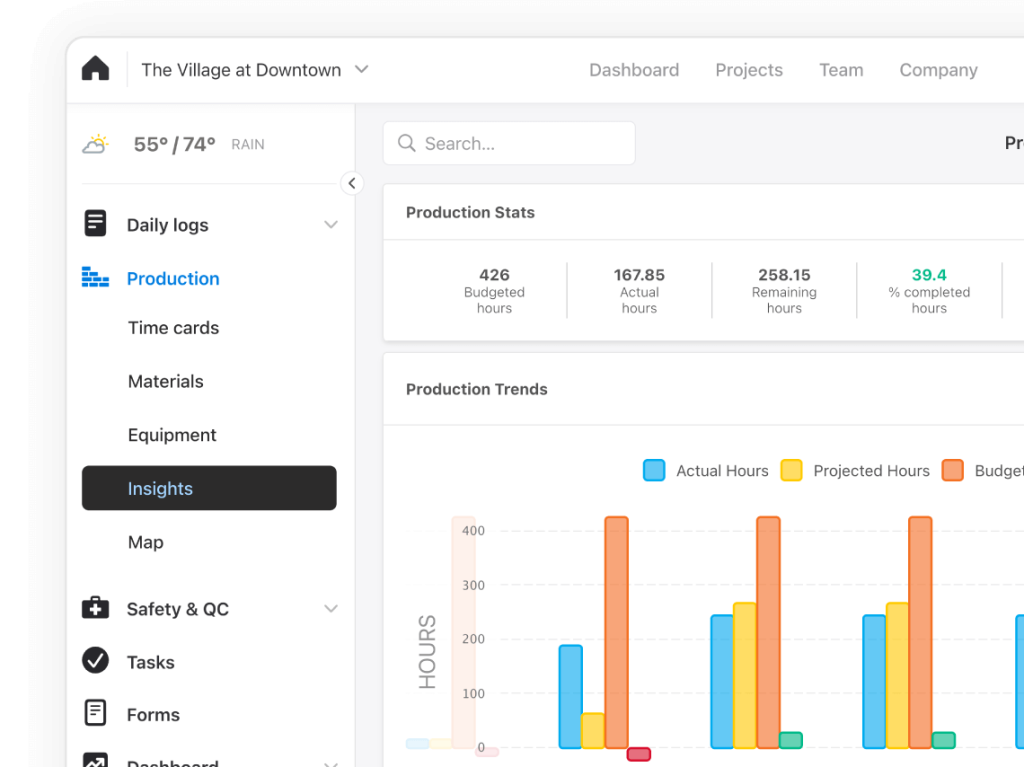
Task: Click the Tasks checkmark icon
Action: (x=95, y=660)
